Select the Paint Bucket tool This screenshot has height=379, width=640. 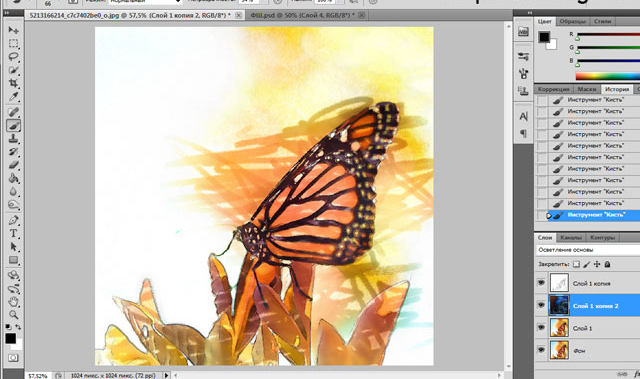click(x=13, y=178)
